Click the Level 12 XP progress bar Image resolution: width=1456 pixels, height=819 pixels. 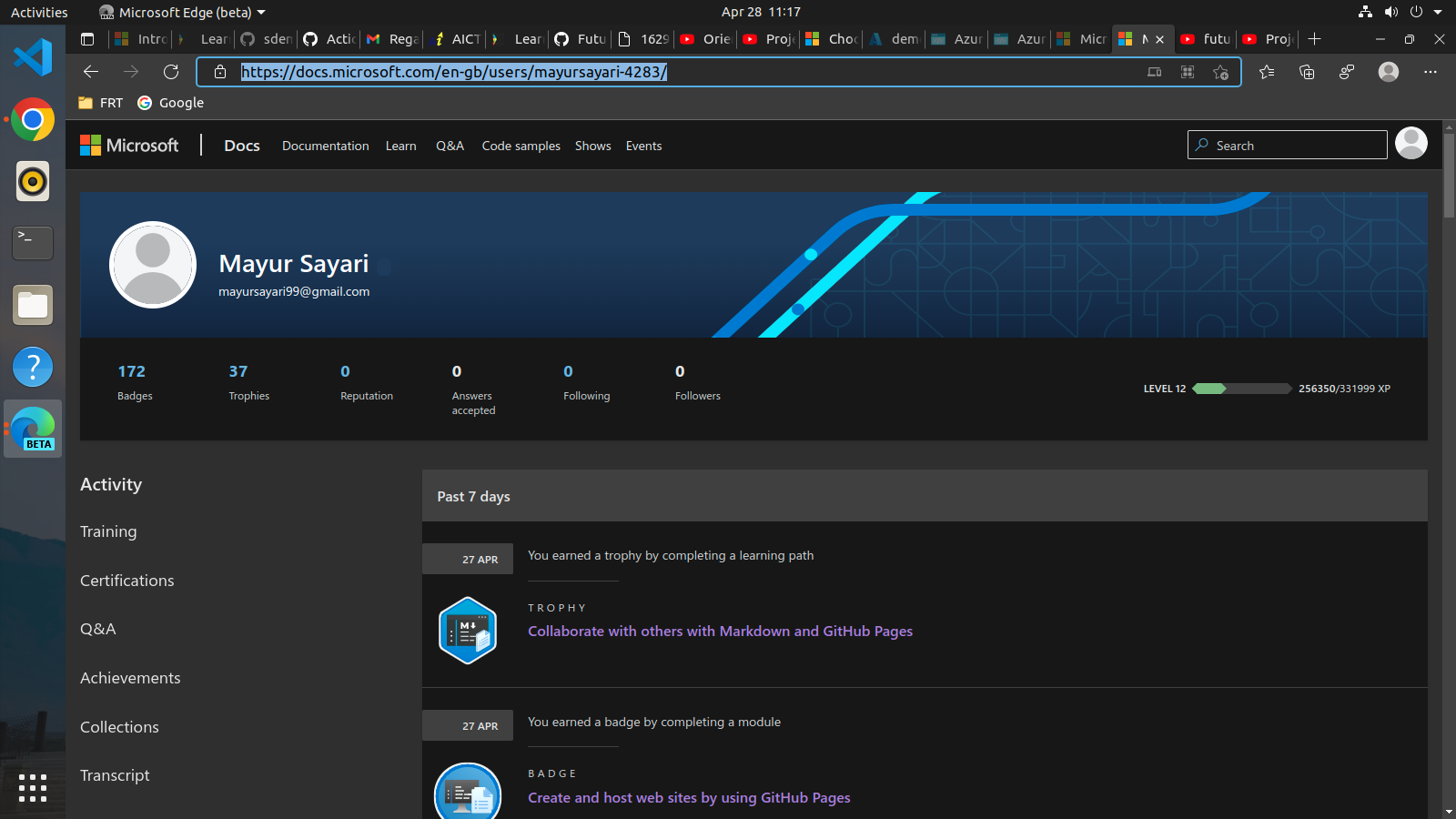click(1241, 389)
